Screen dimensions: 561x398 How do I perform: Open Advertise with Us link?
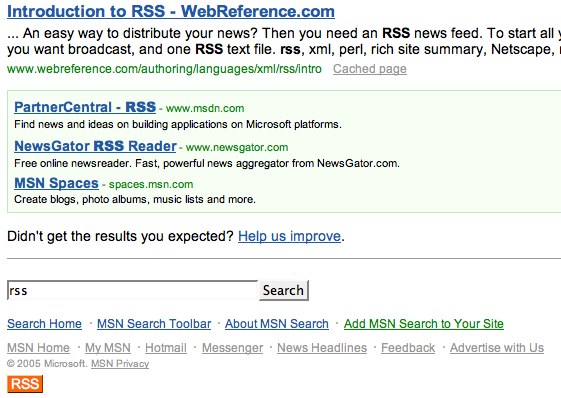[x=497, y=348]
